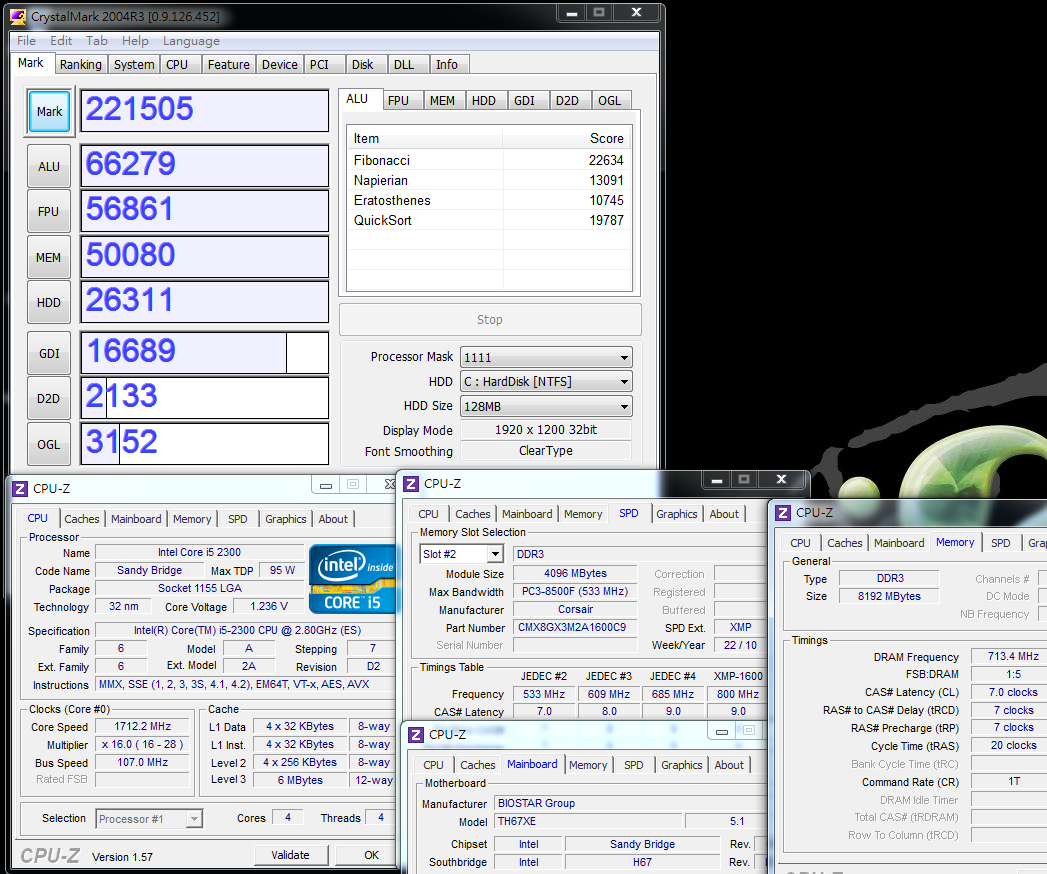Open the File menu in CrystalMark
Image resolution: width=1047 pixels, height=874 pixels.
coord(27,41)
